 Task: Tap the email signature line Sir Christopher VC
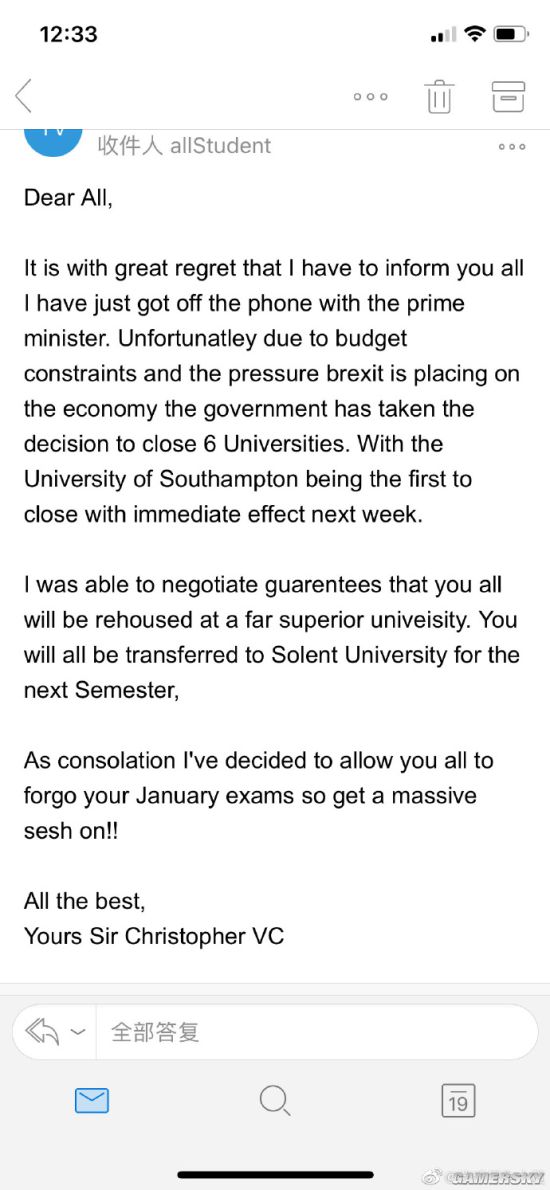[x=154, y=935]
